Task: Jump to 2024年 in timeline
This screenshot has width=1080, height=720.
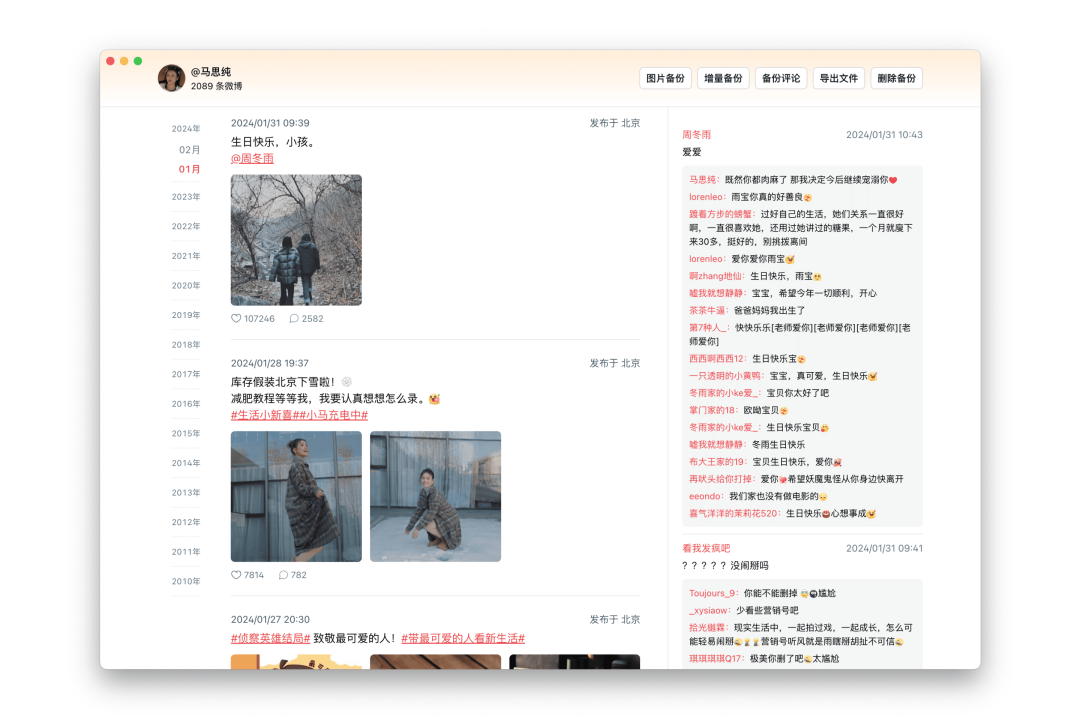Action: 186,129
